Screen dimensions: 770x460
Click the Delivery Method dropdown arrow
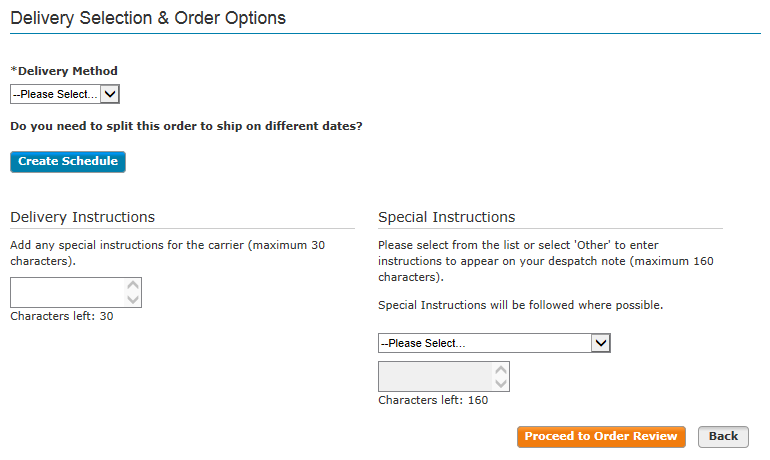click(x=110, y=94)
